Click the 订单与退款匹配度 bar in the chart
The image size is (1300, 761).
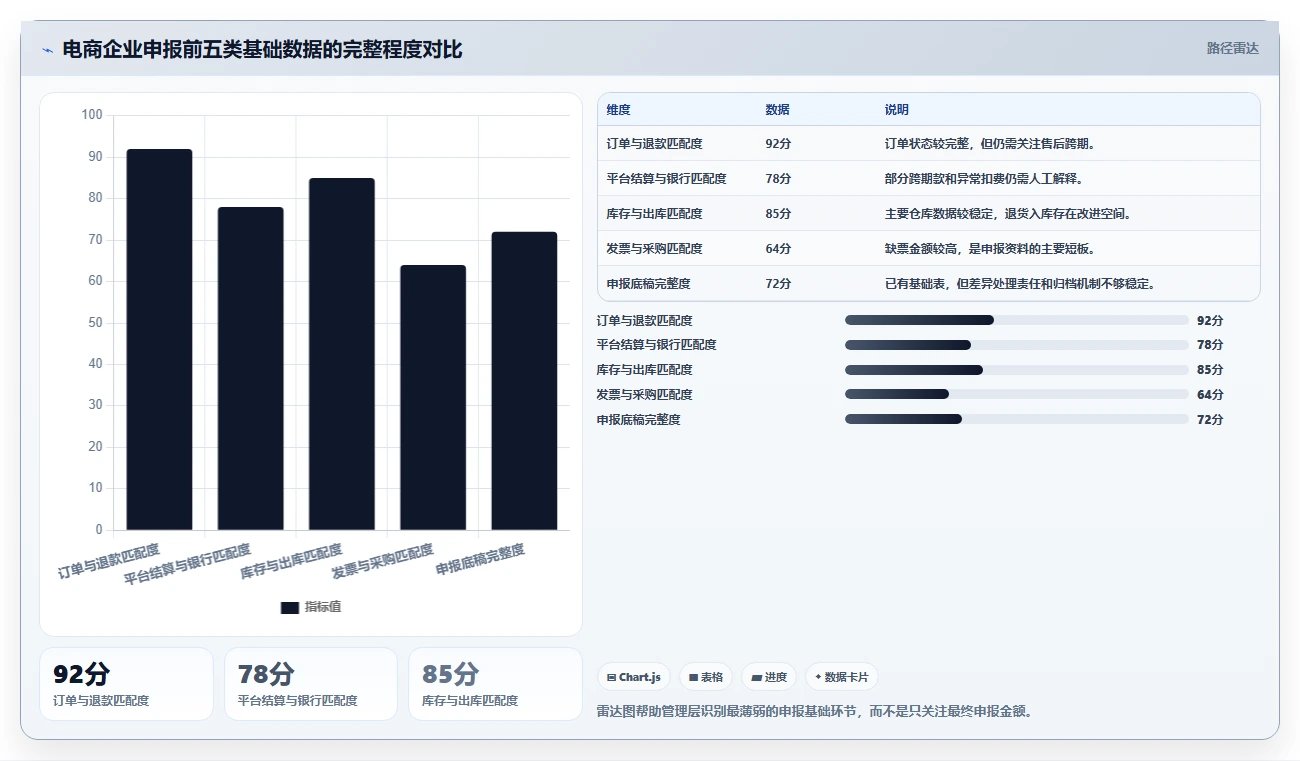point(159,339)
